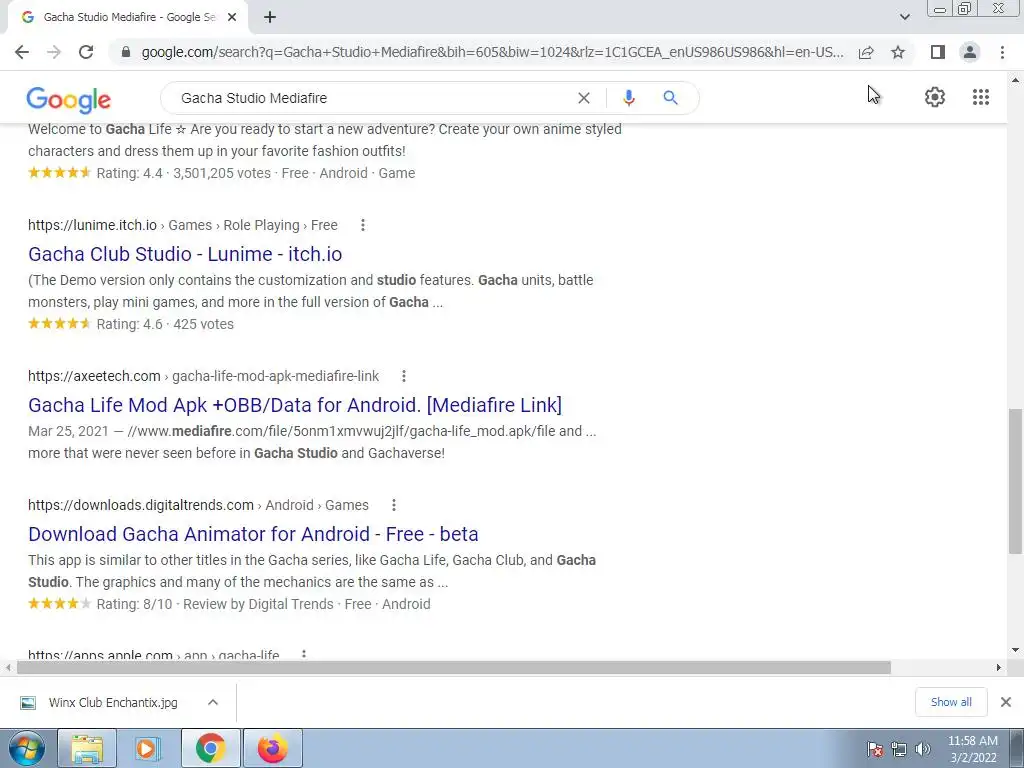Close the downloads bar
Screen dimensions: 1024x768
(1006, 702)
